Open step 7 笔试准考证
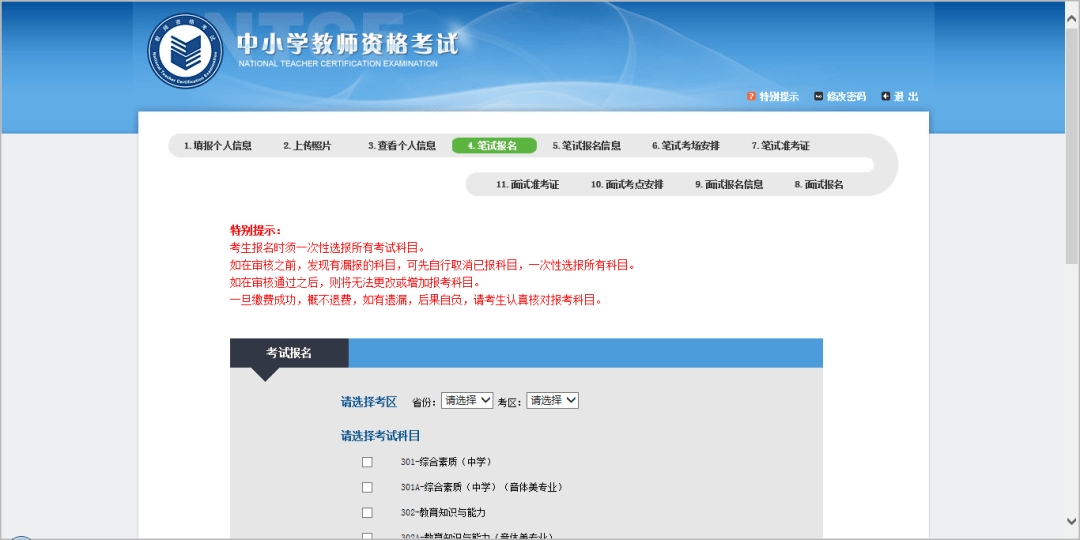The width and height of the screenshot is (1080, 540). coord(780,146)
